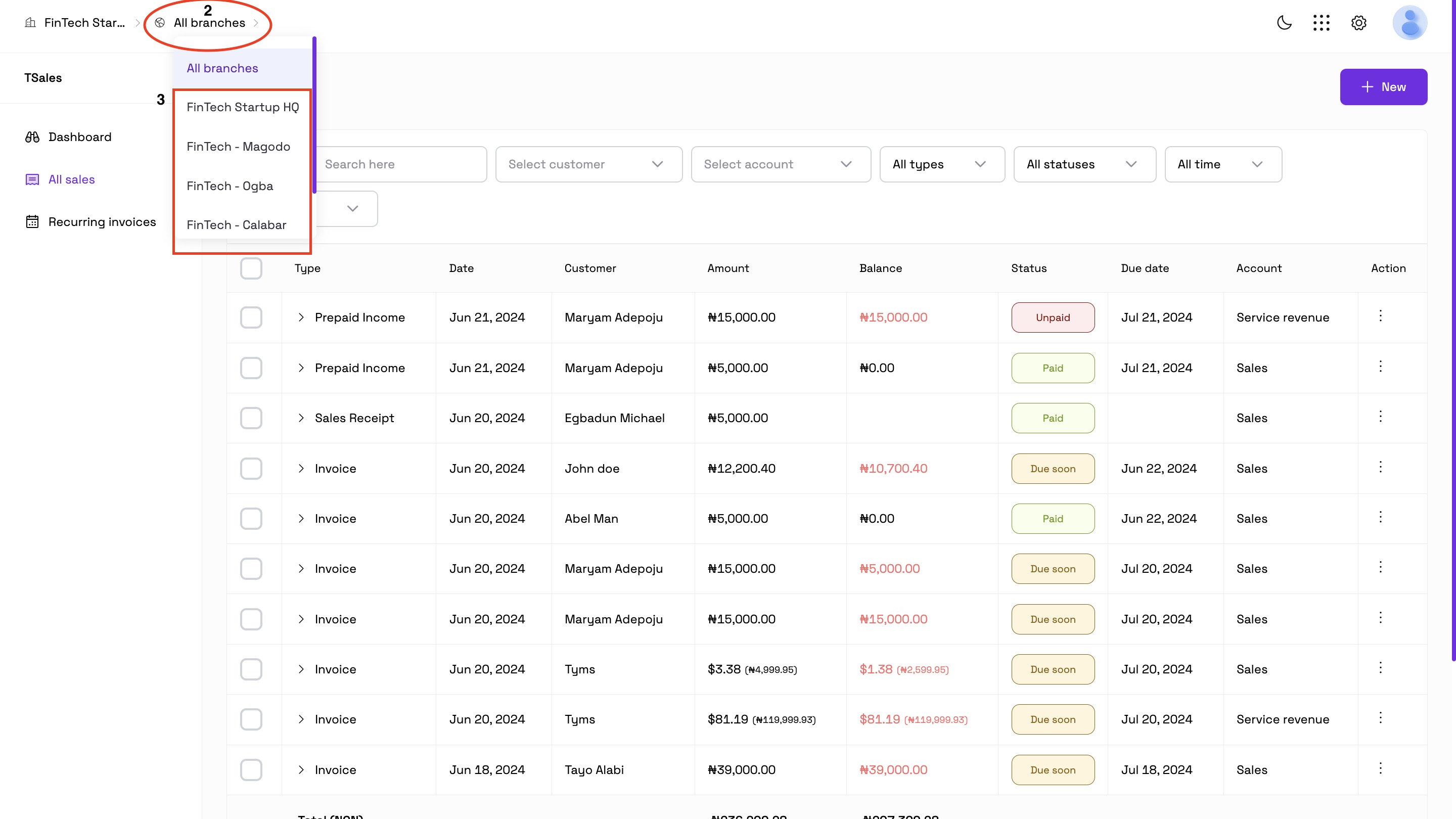Open action menu for Tayo Alabi invoice
The width and height of the screenshot is (1456, 819).
point(1380,768)
